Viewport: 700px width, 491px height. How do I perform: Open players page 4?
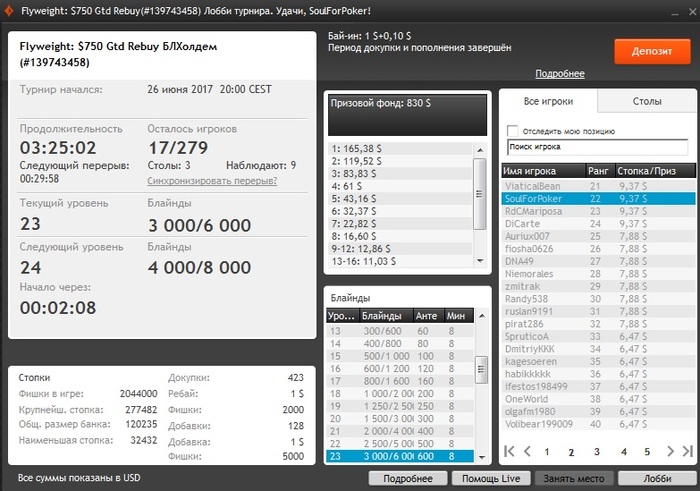click(x=624, y=452)
